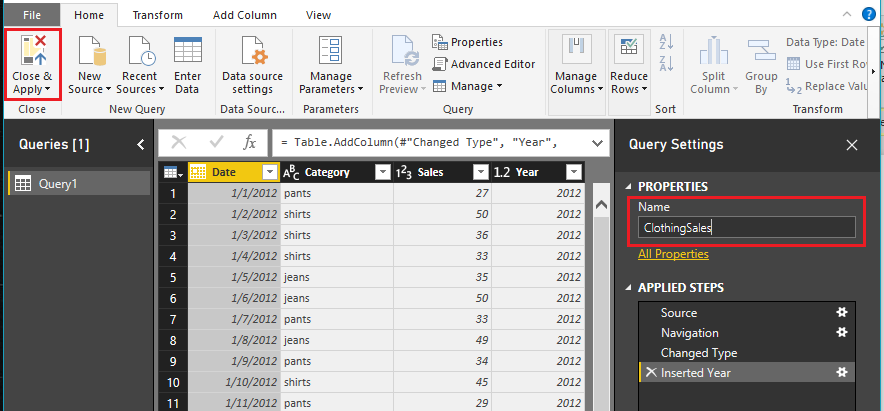Image resolution: width=884 pixels, height=411 pixels.
Task: Sort ascending A to Z
Action: (666, 42)
